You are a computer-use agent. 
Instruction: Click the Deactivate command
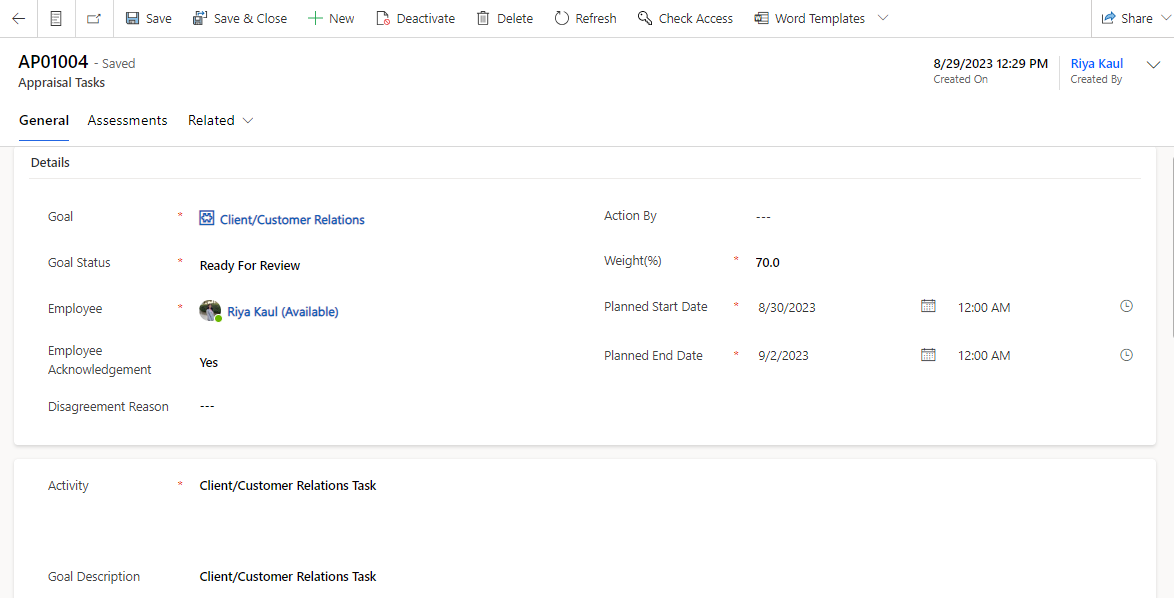415,18
